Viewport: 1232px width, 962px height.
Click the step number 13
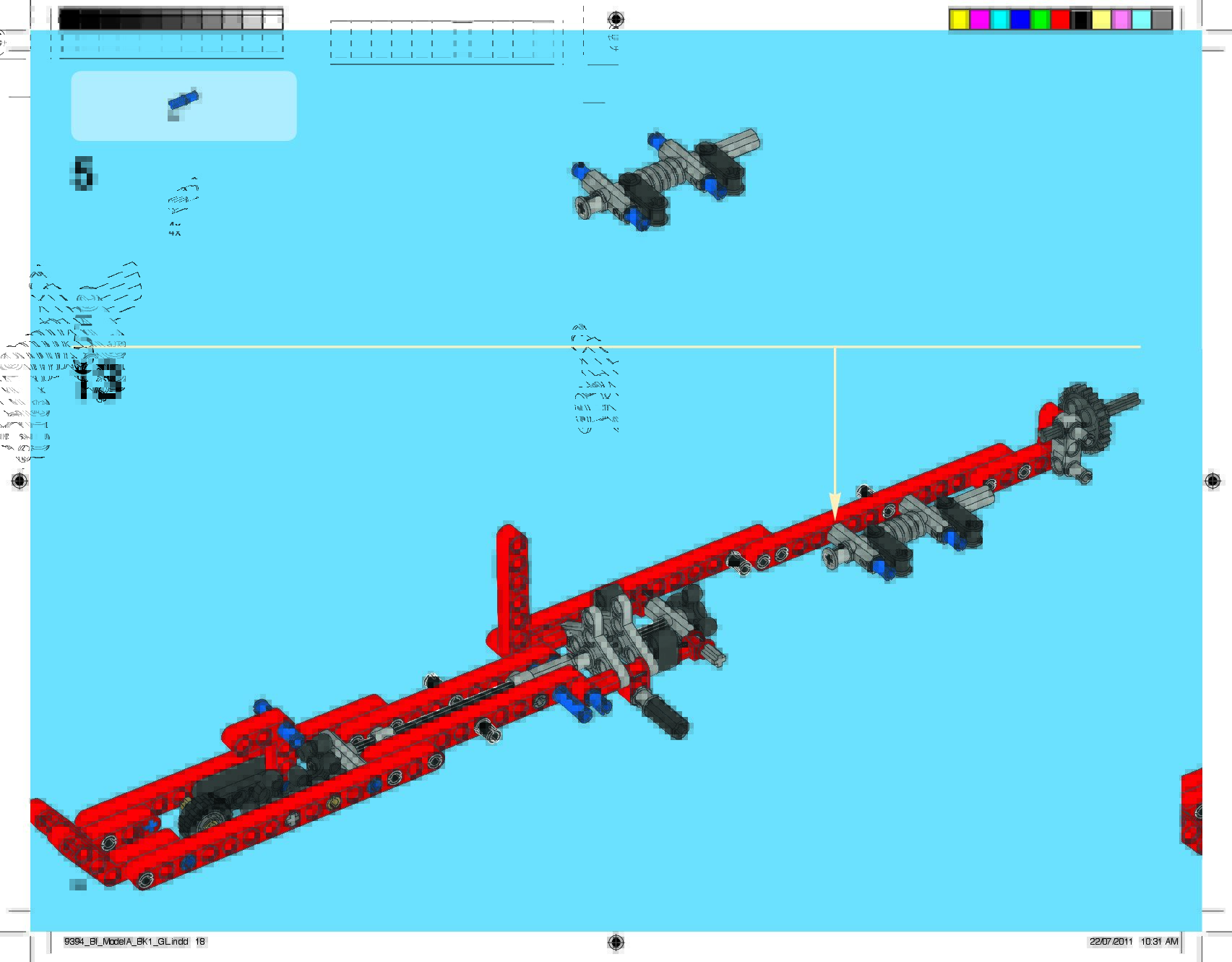(98, 381)
